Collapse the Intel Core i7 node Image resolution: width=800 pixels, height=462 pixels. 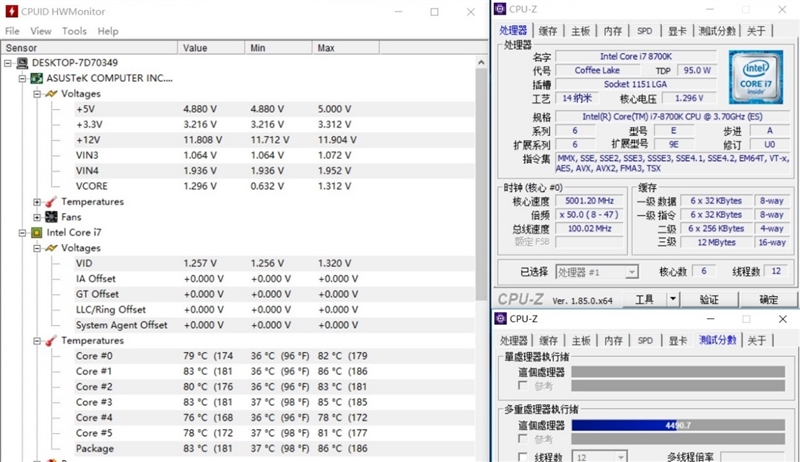(x=22, y=233)
